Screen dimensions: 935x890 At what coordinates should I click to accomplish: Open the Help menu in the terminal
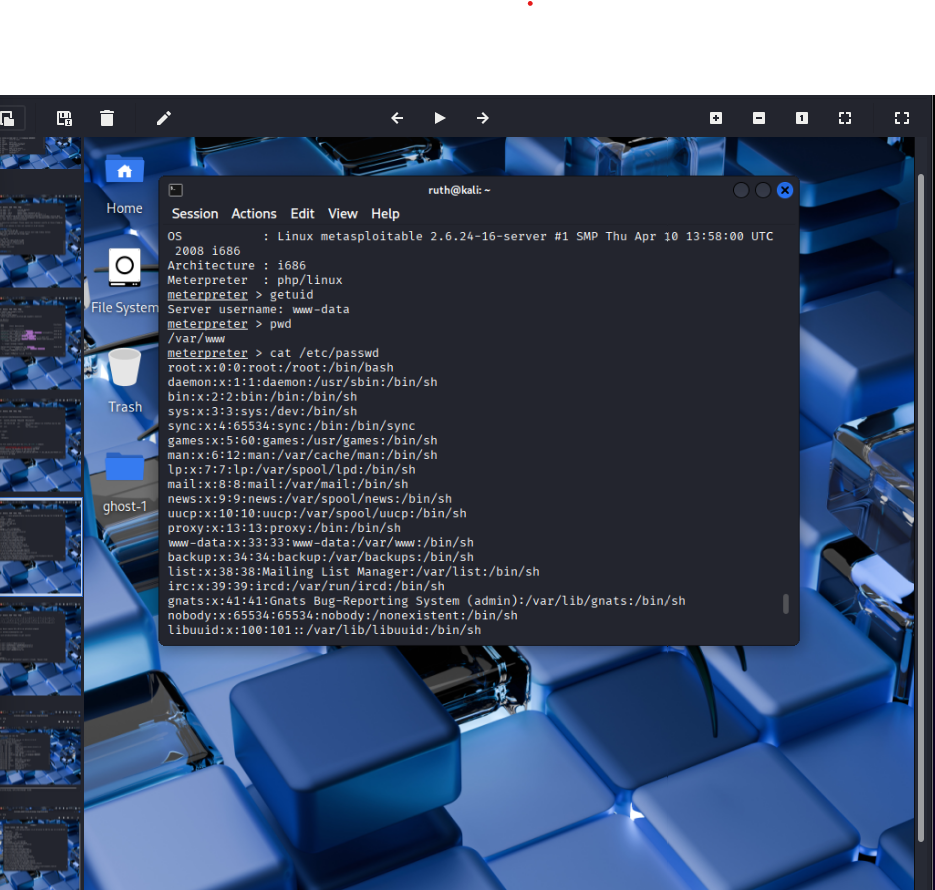click(385, 213)
